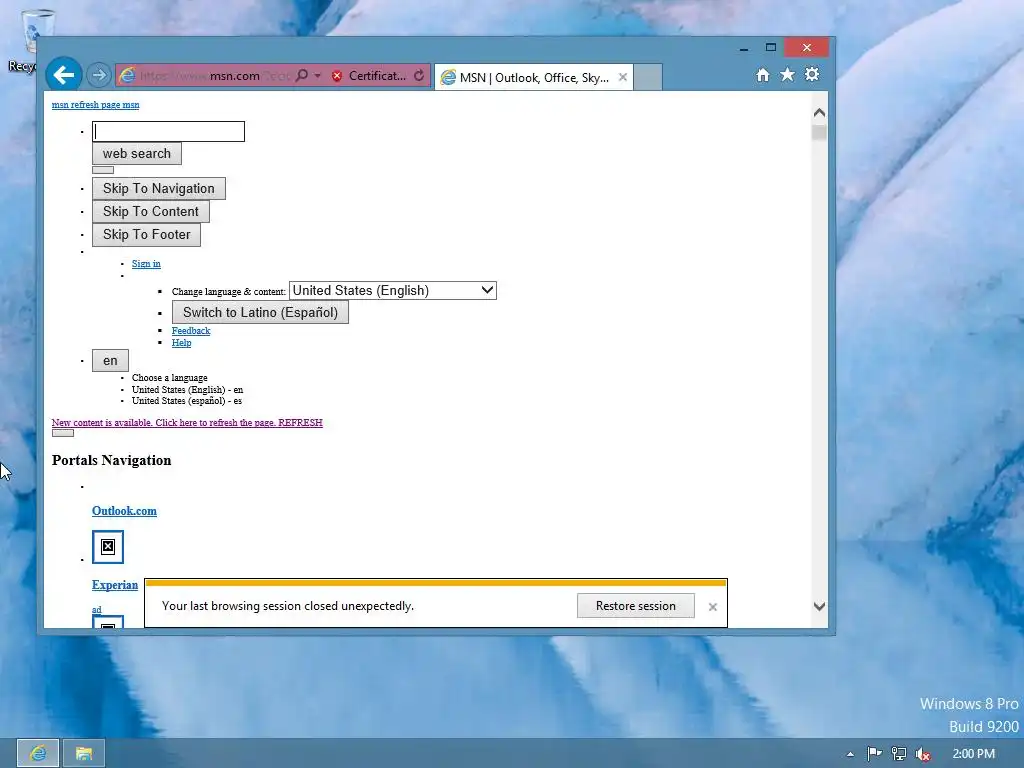
Task: Click the small ad link
Action: pos(97,610)
